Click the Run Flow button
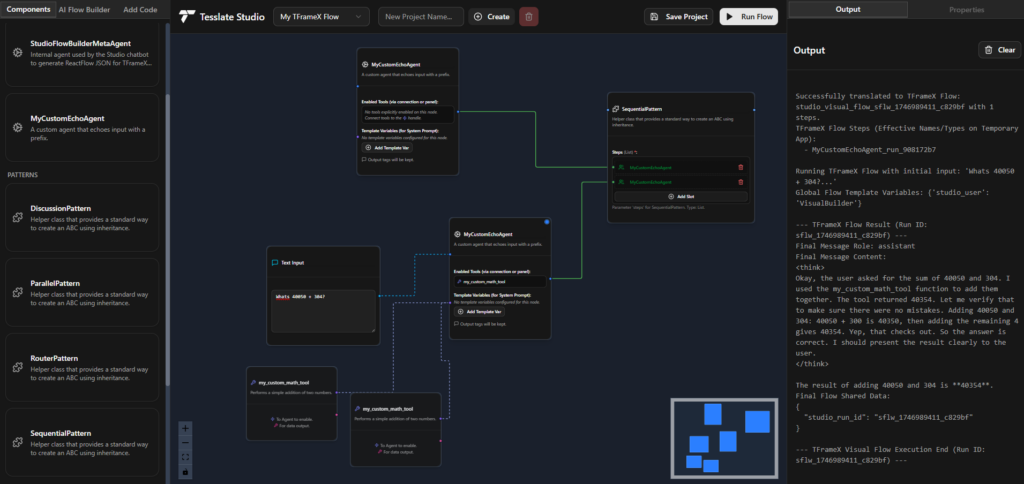This screenshot has height=484, width=1024. [748, 16]
